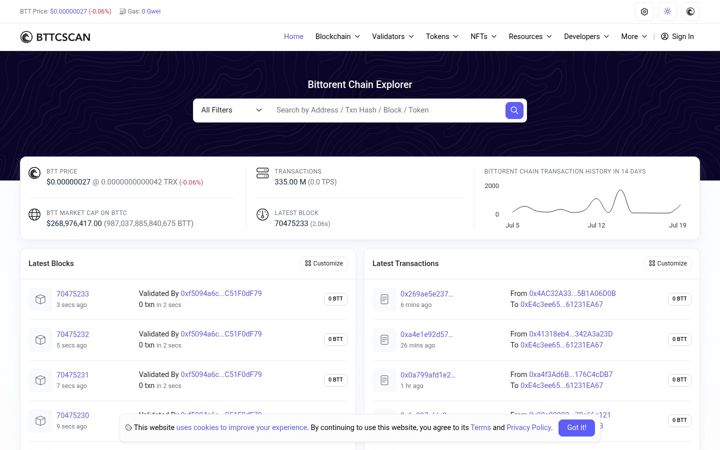
Task: Open validator address for block 70475232
Action: 221,334
